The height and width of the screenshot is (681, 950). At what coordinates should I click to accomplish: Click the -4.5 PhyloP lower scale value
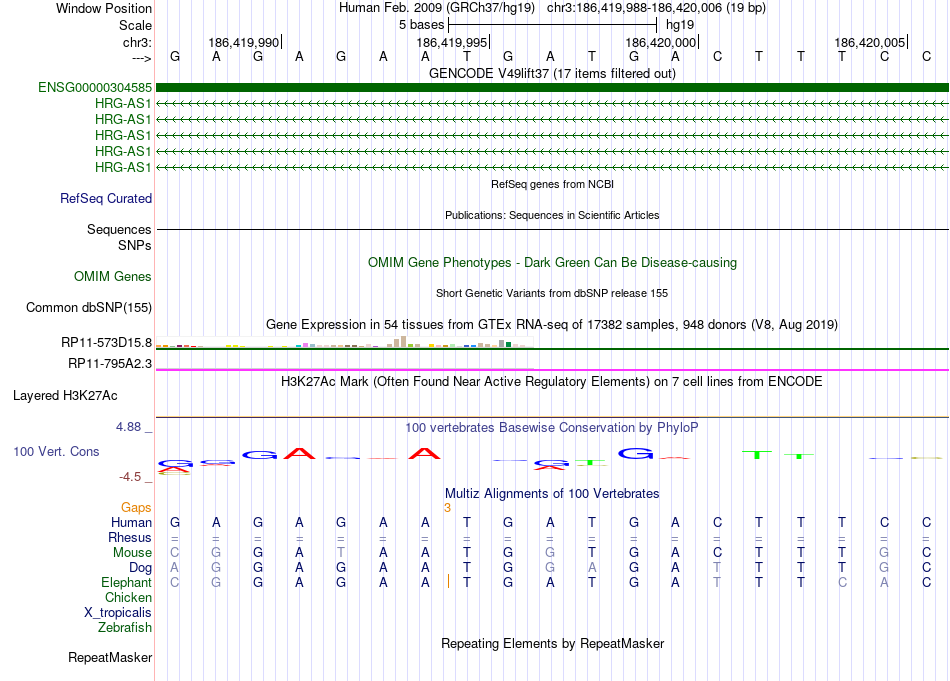tap(130, 477)
